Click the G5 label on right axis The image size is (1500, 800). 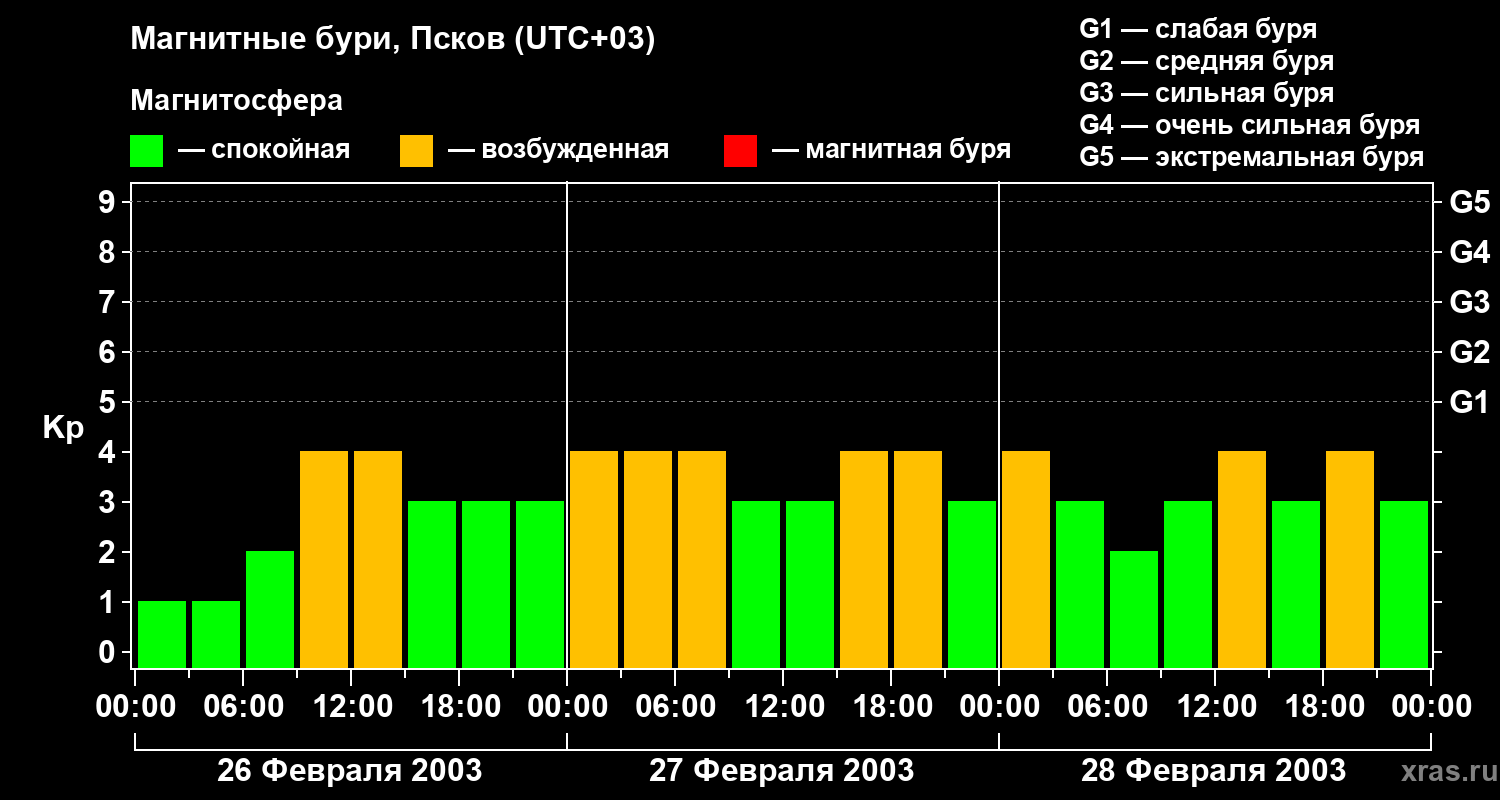point(1469,203)
